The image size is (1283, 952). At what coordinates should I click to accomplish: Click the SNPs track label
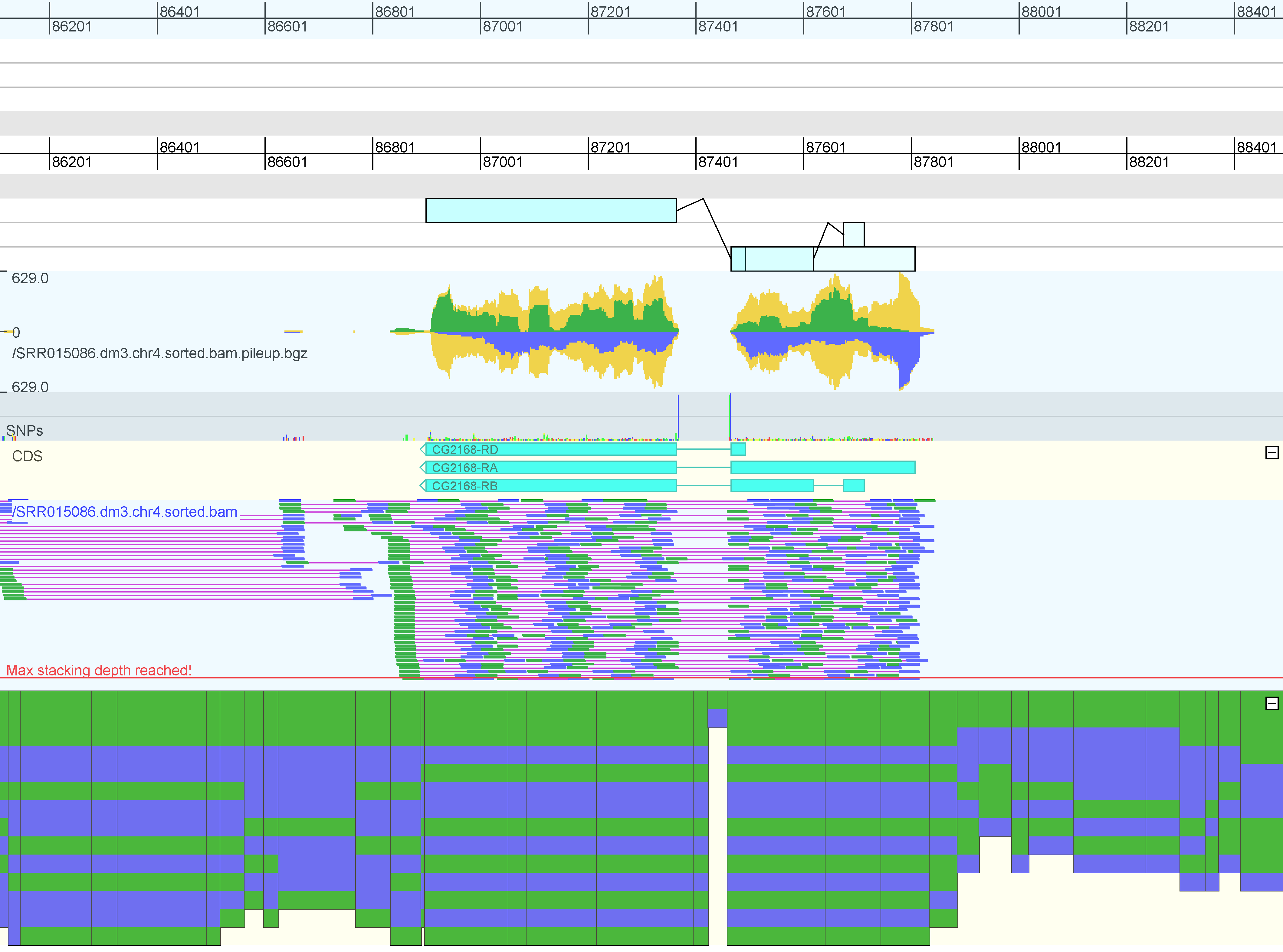[x=24, y=431]
